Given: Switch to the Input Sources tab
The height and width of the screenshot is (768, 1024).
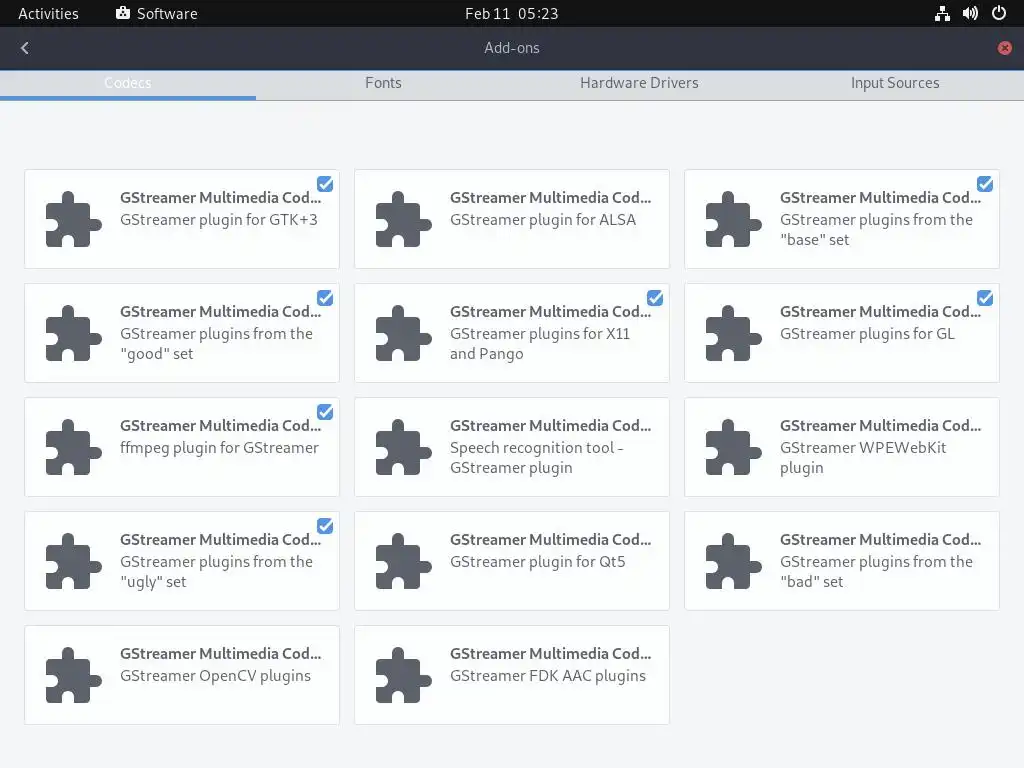Looking at the screenshot, I should click(x=895, y=84).
